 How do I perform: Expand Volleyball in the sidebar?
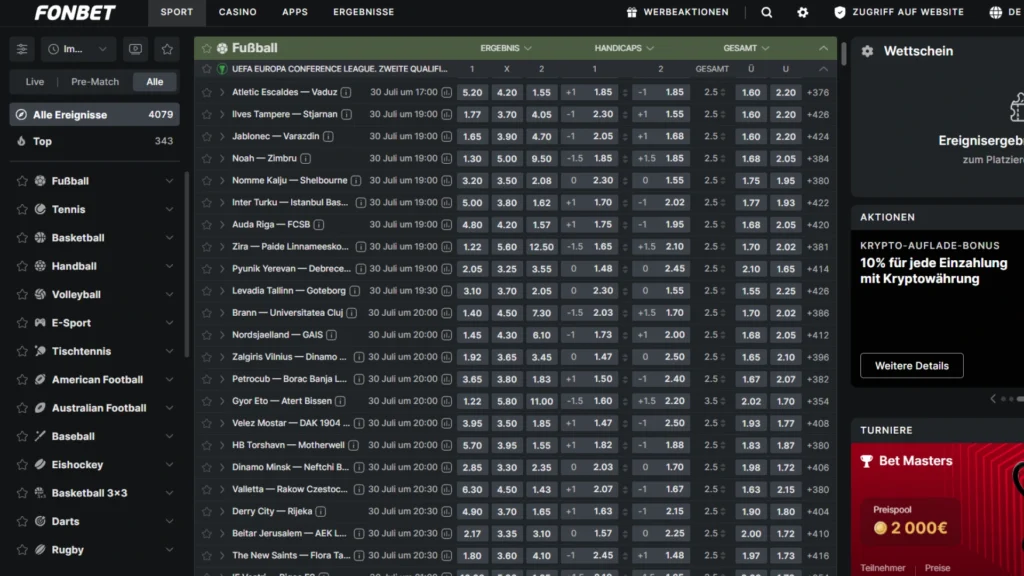pos(169,295)
